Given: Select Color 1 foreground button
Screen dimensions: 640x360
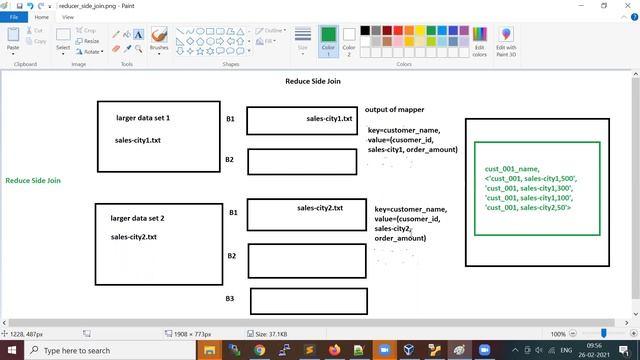Looking at the screenshot, I should coord(328,41).
